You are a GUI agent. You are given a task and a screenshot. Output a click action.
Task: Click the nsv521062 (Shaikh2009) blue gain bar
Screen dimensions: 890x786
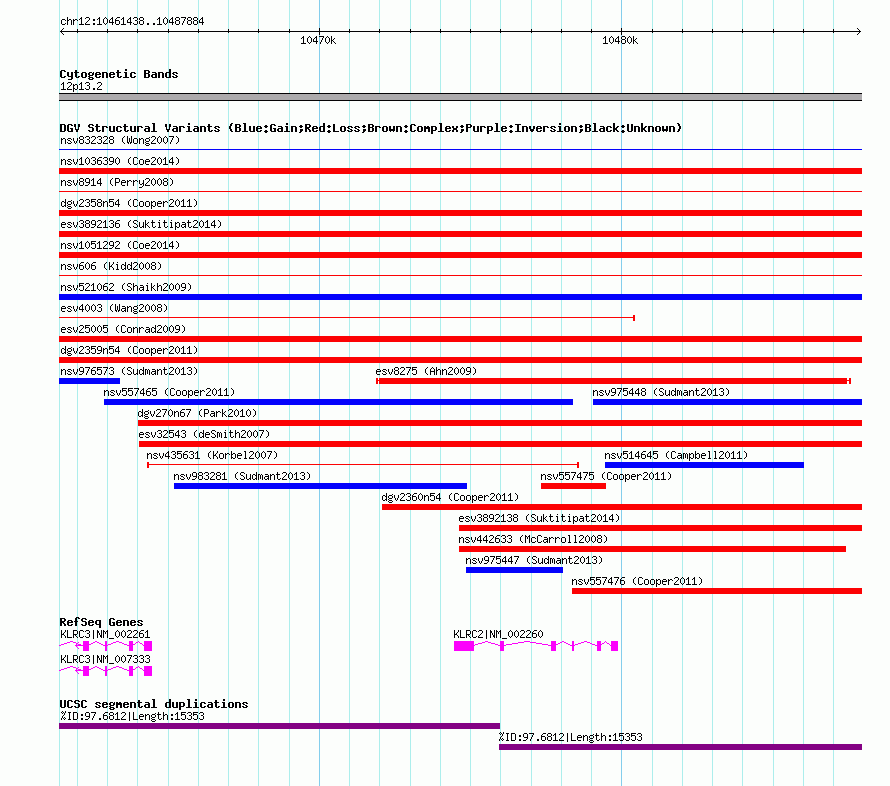(x=460, y=297)
